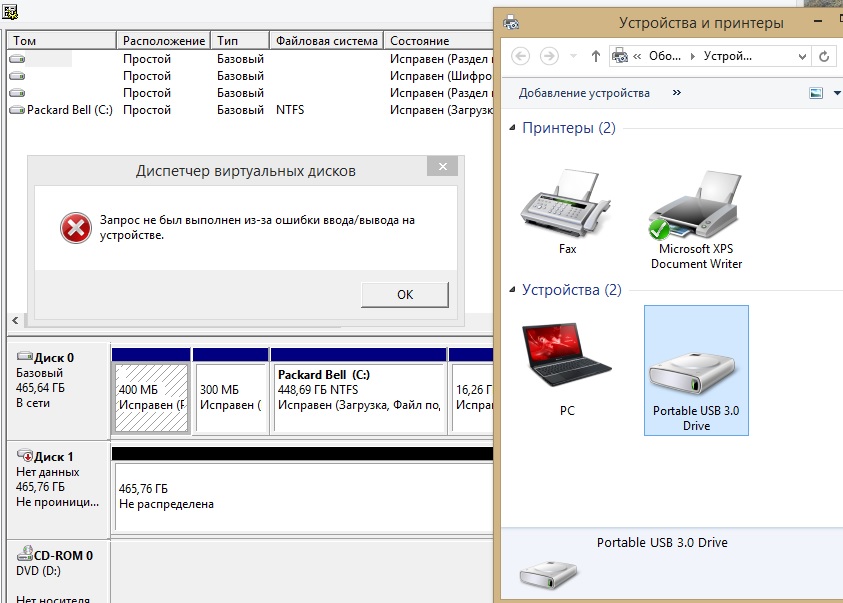Select the Диск 1 uninitialized disk label
Viewport: 843px width, 603px height.
pyautogui.click(x=58, y=490)
